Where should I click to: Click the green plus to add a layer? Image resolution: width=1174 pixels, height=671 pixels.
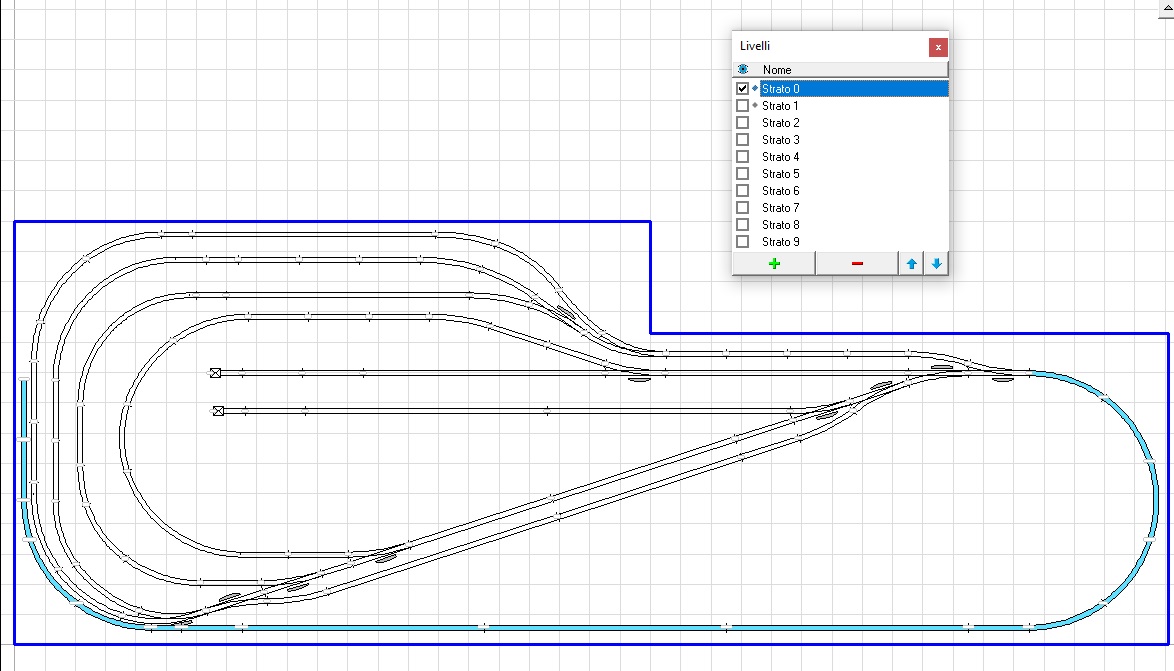coord(774,263)
